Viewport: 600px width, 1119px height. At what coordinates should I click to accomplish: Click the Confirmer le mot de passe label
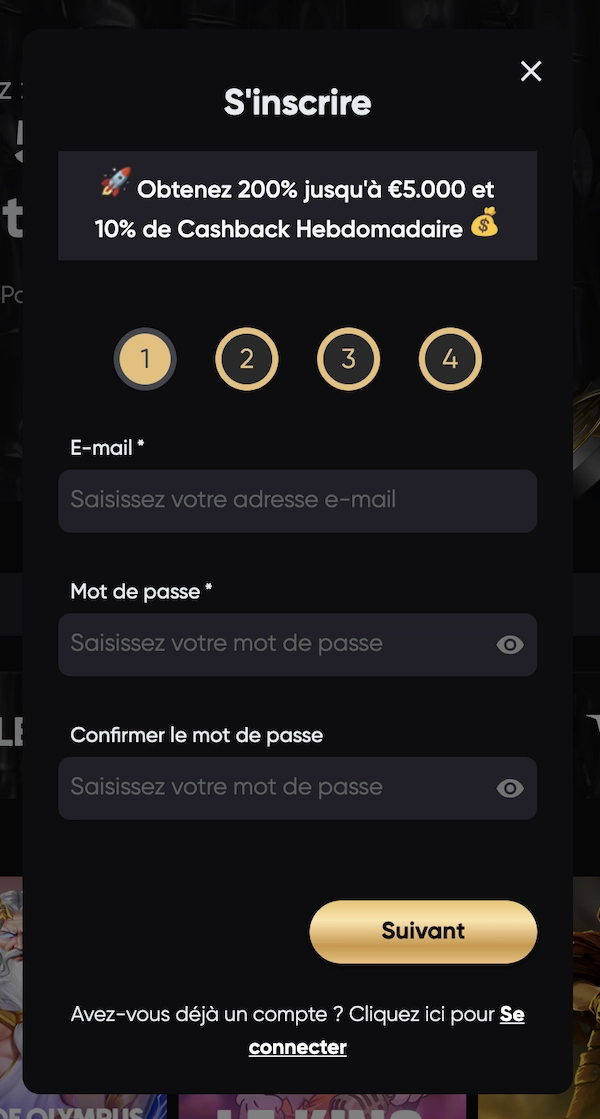pos(196,735)
